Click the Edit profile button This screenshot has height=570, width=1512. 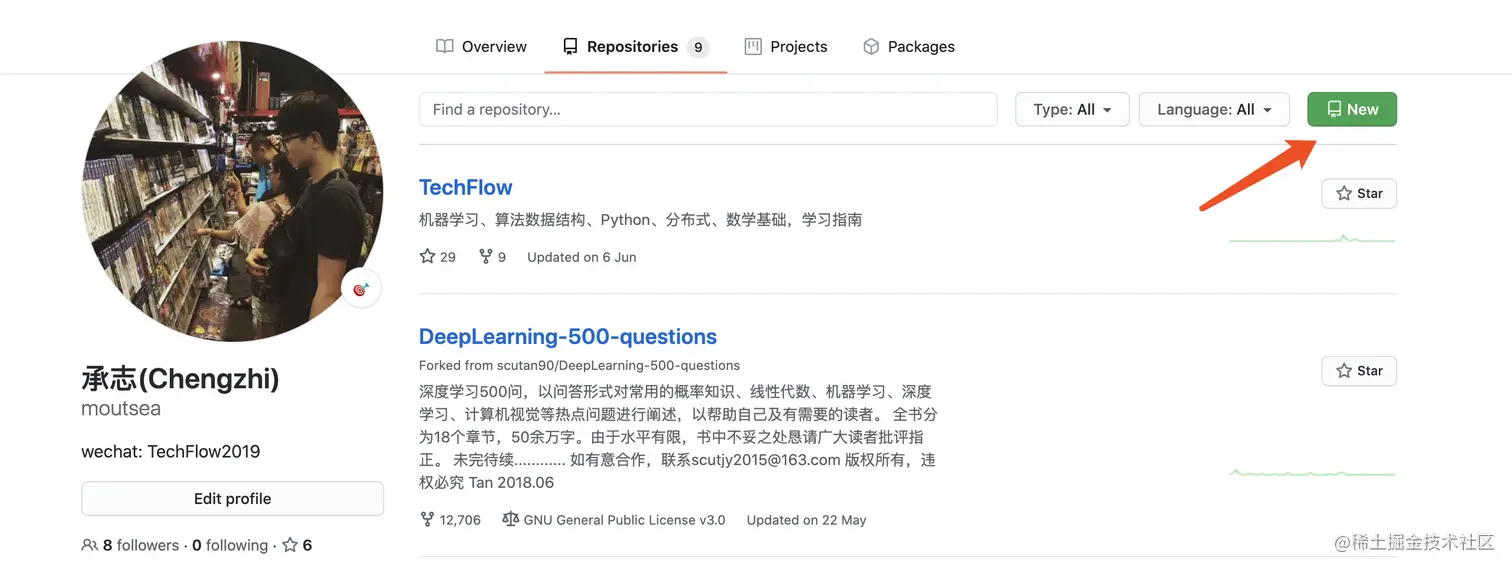coord(232,498)
